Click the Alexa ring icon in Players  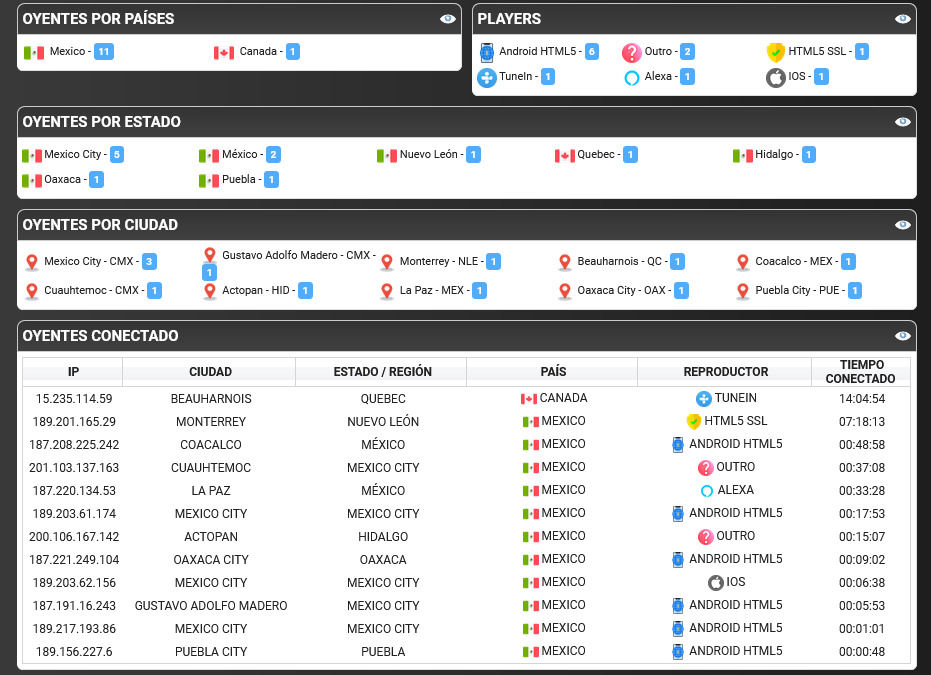click(632, 77)
